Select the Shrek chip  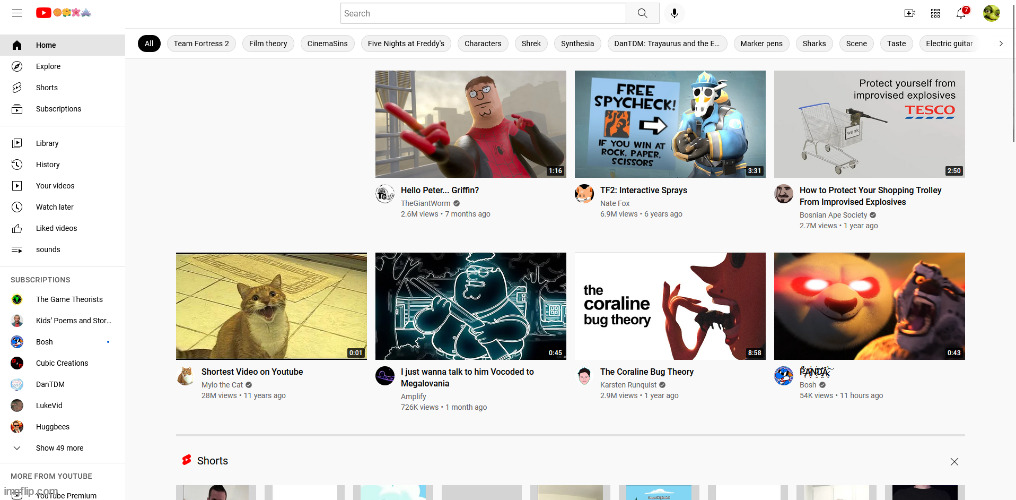pos(531,43)
